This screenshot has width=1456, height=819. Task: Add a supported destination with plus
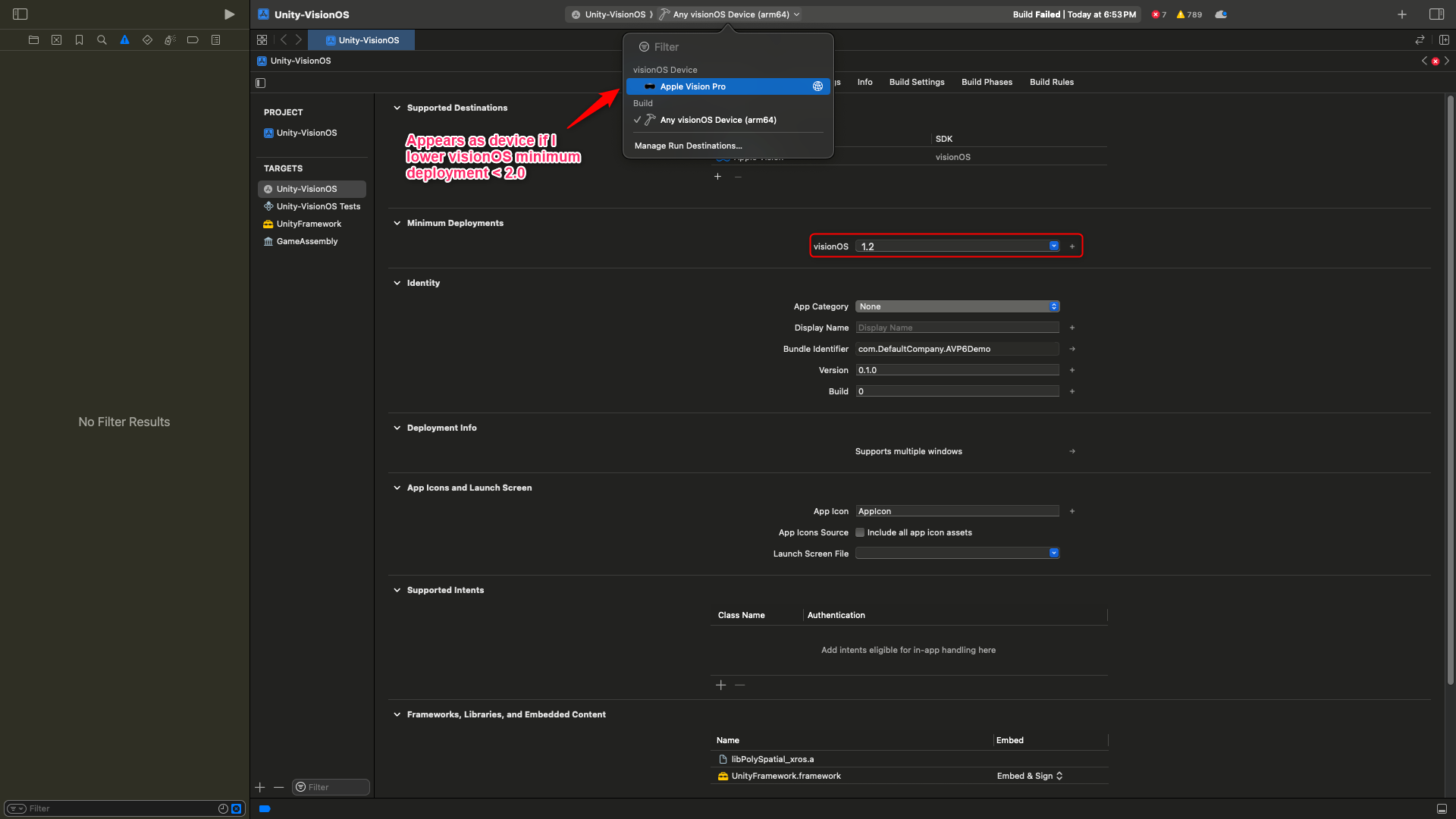[x=717, y=177]
